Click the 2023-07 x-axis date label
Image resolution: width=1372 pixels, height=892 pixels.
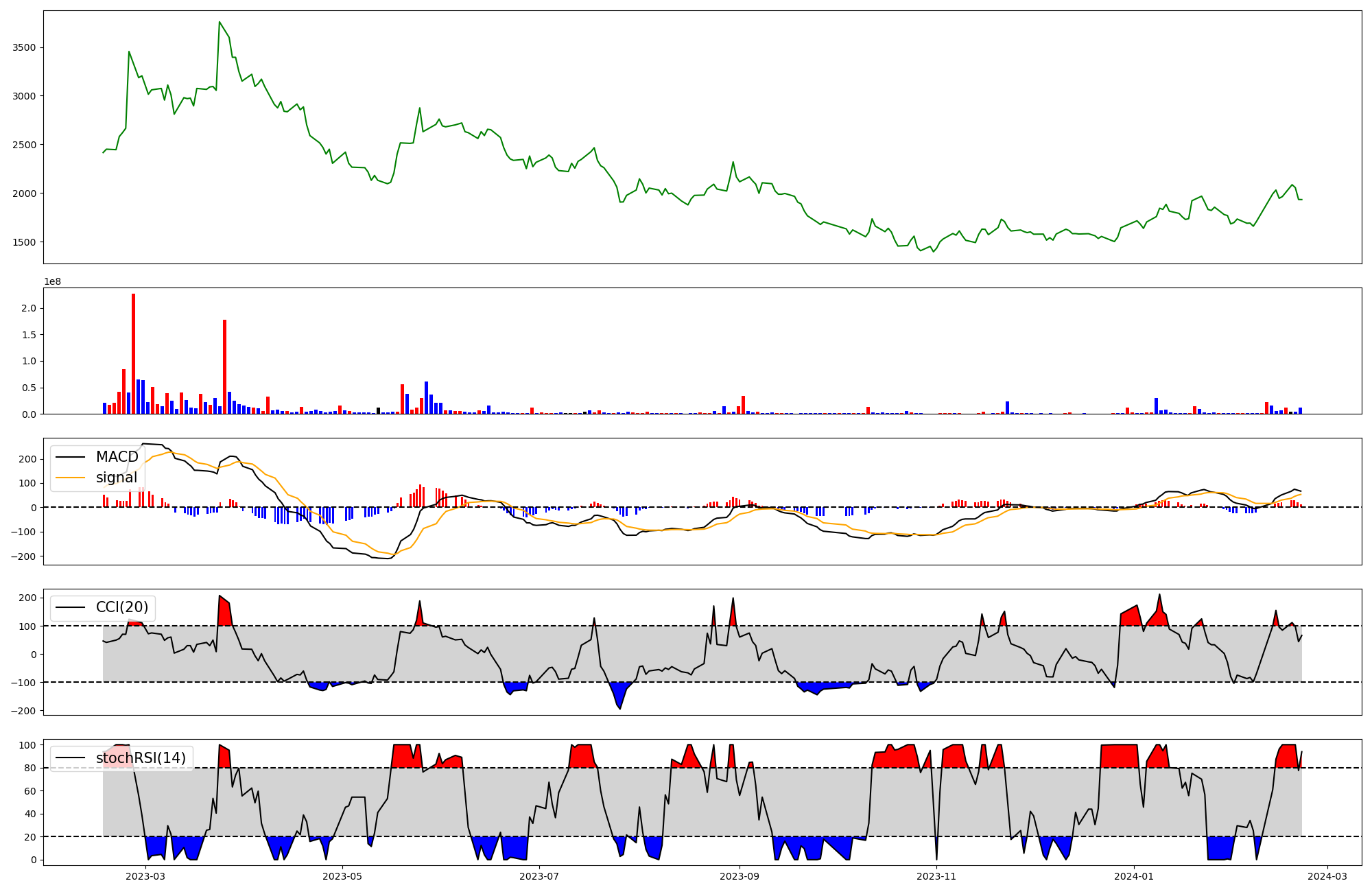(x=539, y=876)
